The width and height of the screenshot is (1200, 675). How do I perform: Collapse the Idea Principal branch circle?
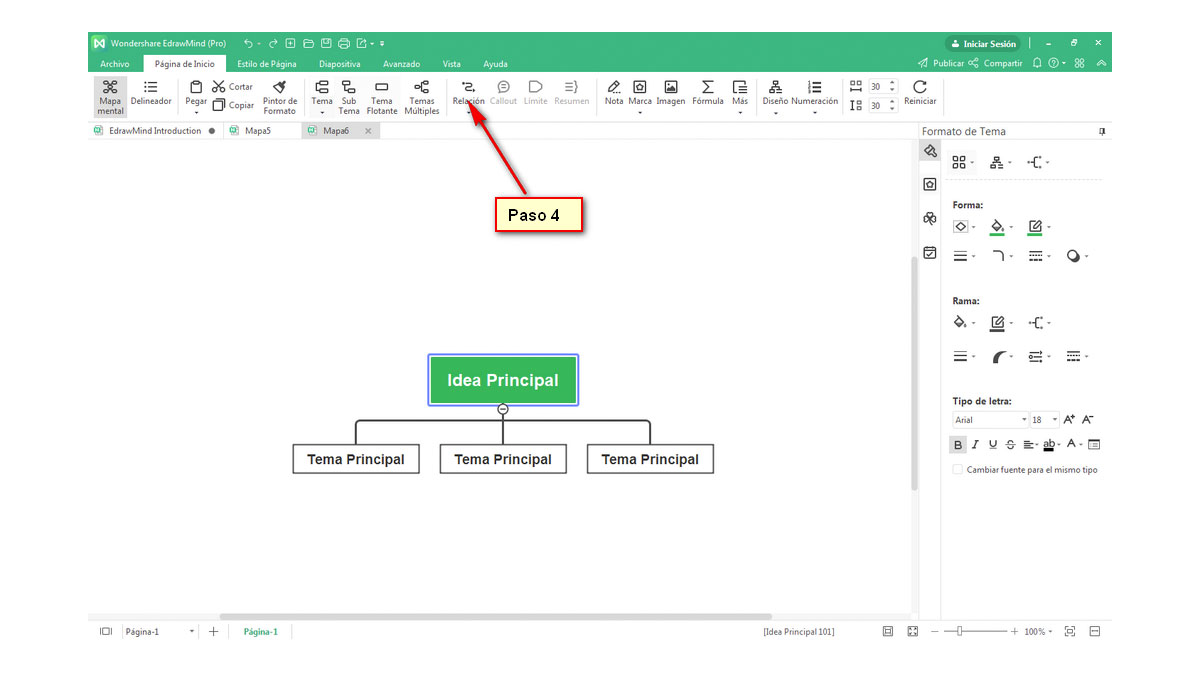tap(503, 409)
